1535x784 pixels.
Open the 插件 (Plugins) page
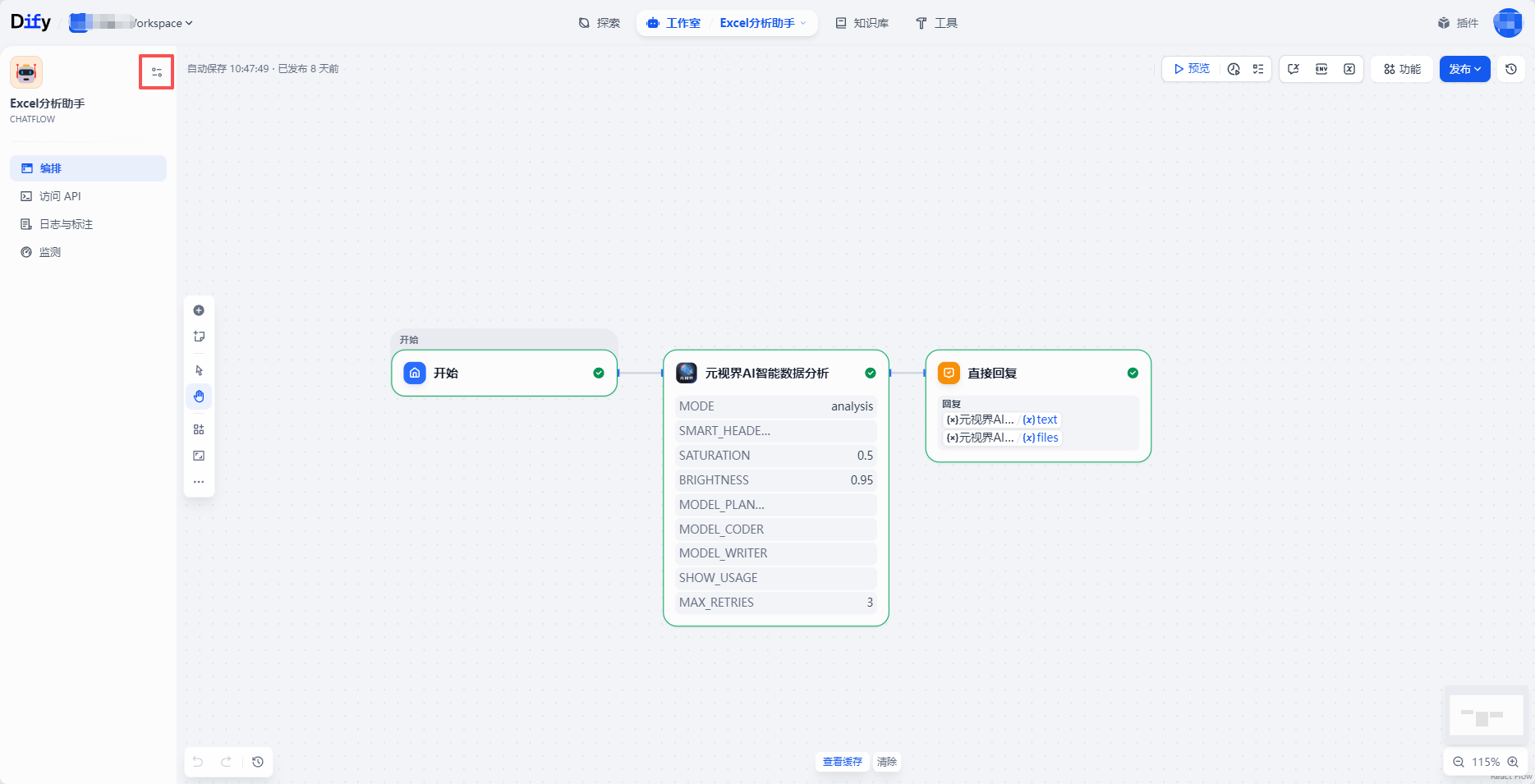(1459, 23)
